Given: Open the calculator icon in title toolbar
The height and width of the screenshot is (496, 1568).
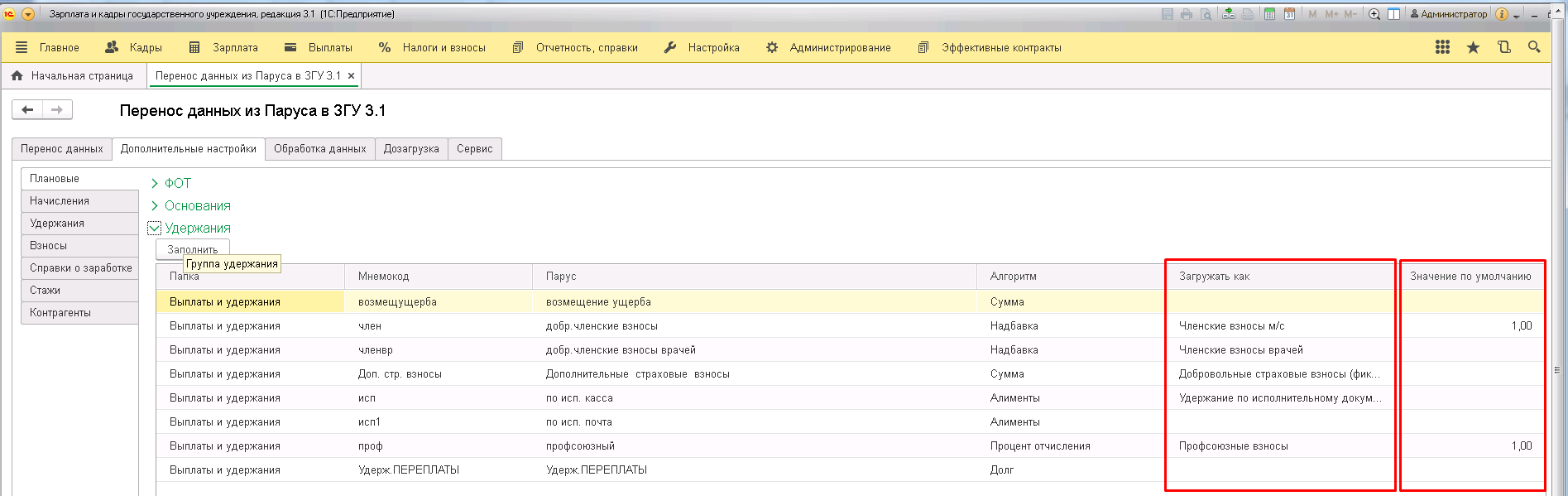Looking at the screenshot, I should pos(1269,14).
